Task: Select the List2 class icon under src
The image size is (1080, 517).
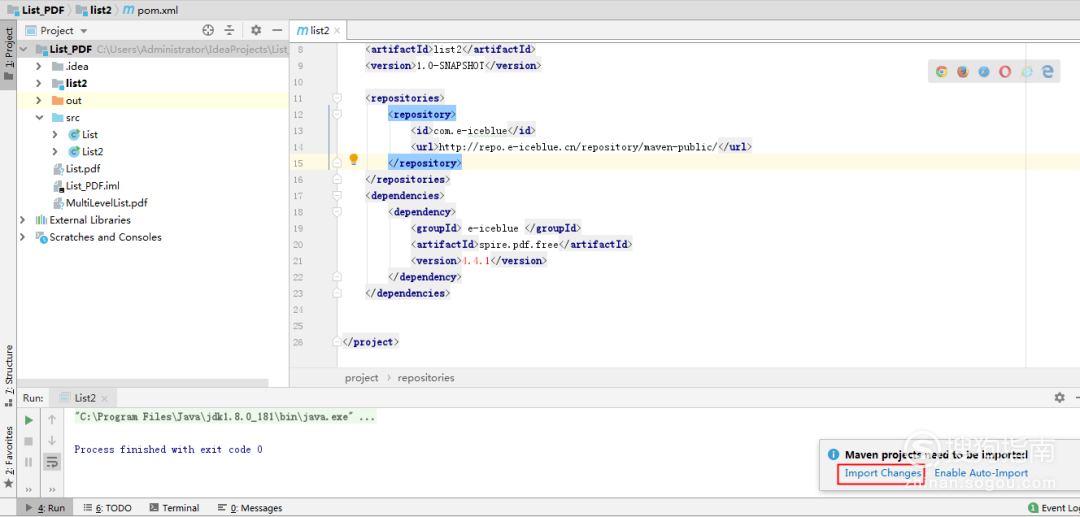Action: [x=74, y=151]
